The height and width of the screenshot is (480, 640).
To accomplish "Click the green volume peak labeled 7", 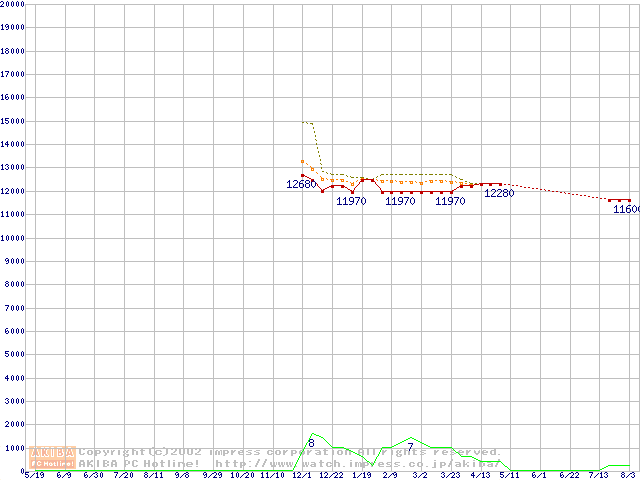I will pos(411,438).
